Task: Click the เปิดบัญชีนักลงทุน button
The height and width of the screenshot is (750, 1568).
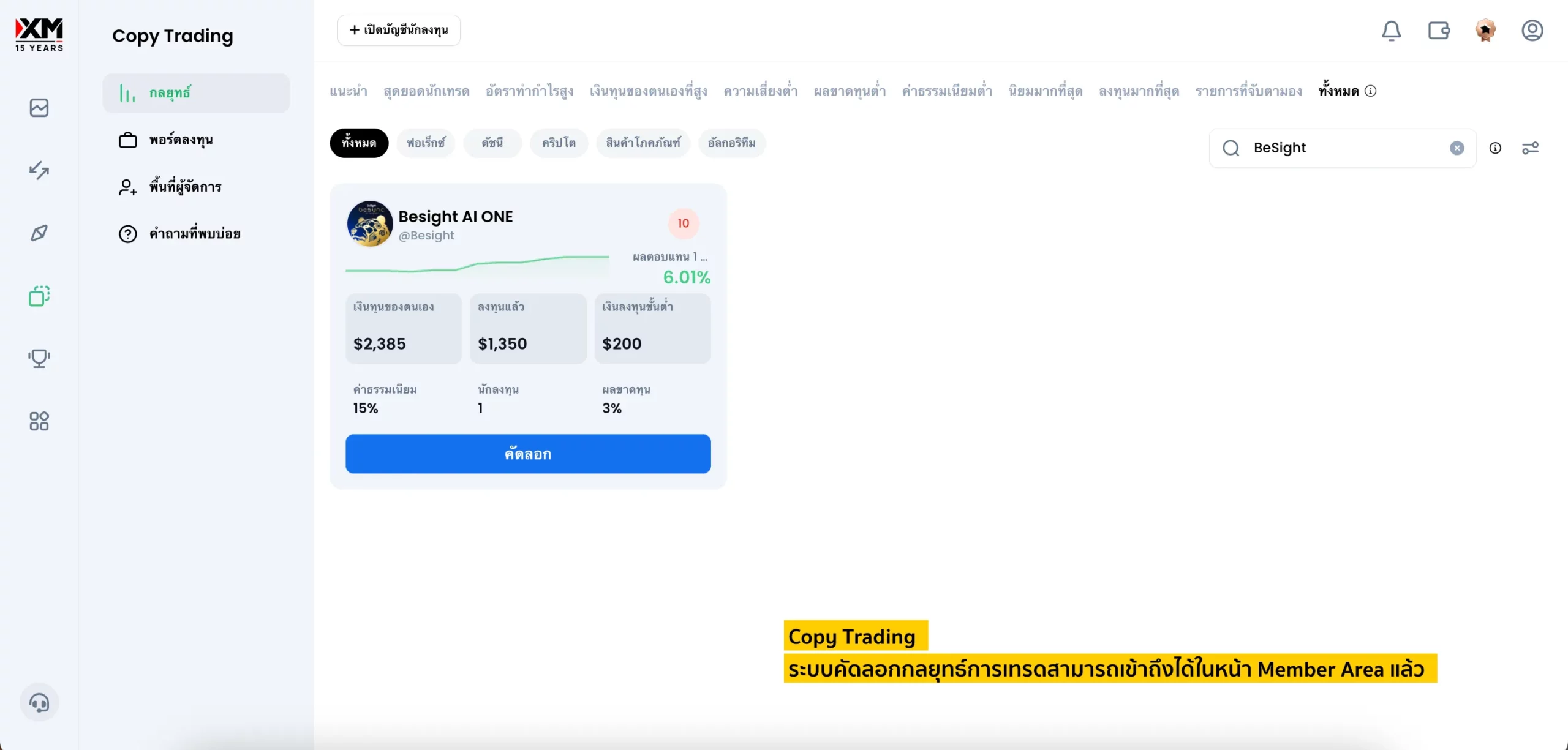Action: coord(399,30)
